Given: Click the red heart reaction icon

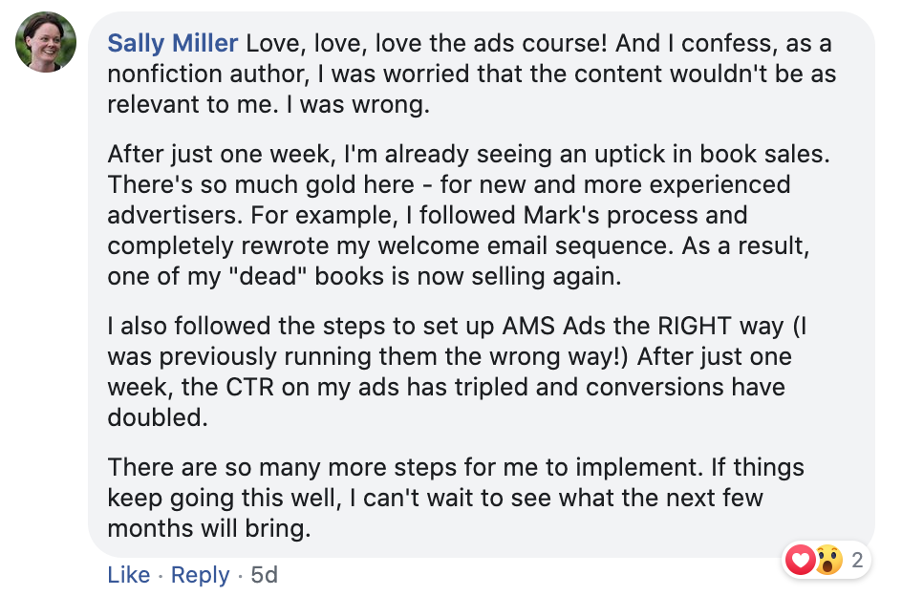Looking at the screenshot, I should [800, 560].
